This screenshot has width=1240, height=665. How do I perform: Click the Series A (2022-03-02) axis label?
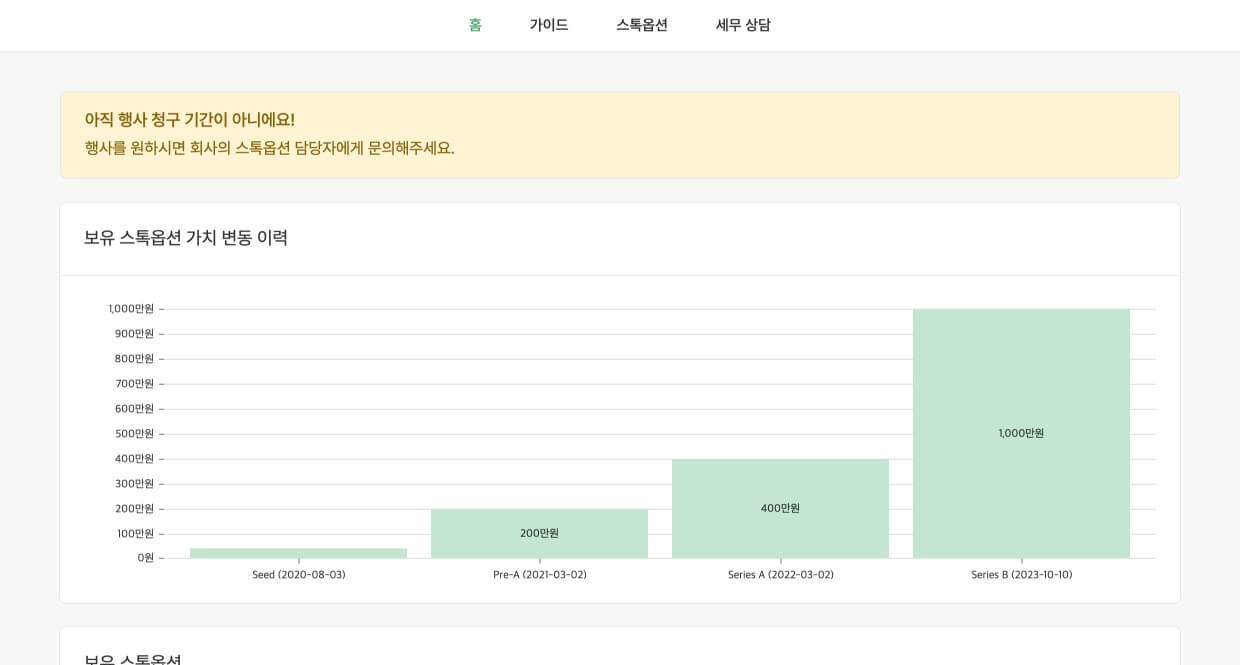pos(781,575)
